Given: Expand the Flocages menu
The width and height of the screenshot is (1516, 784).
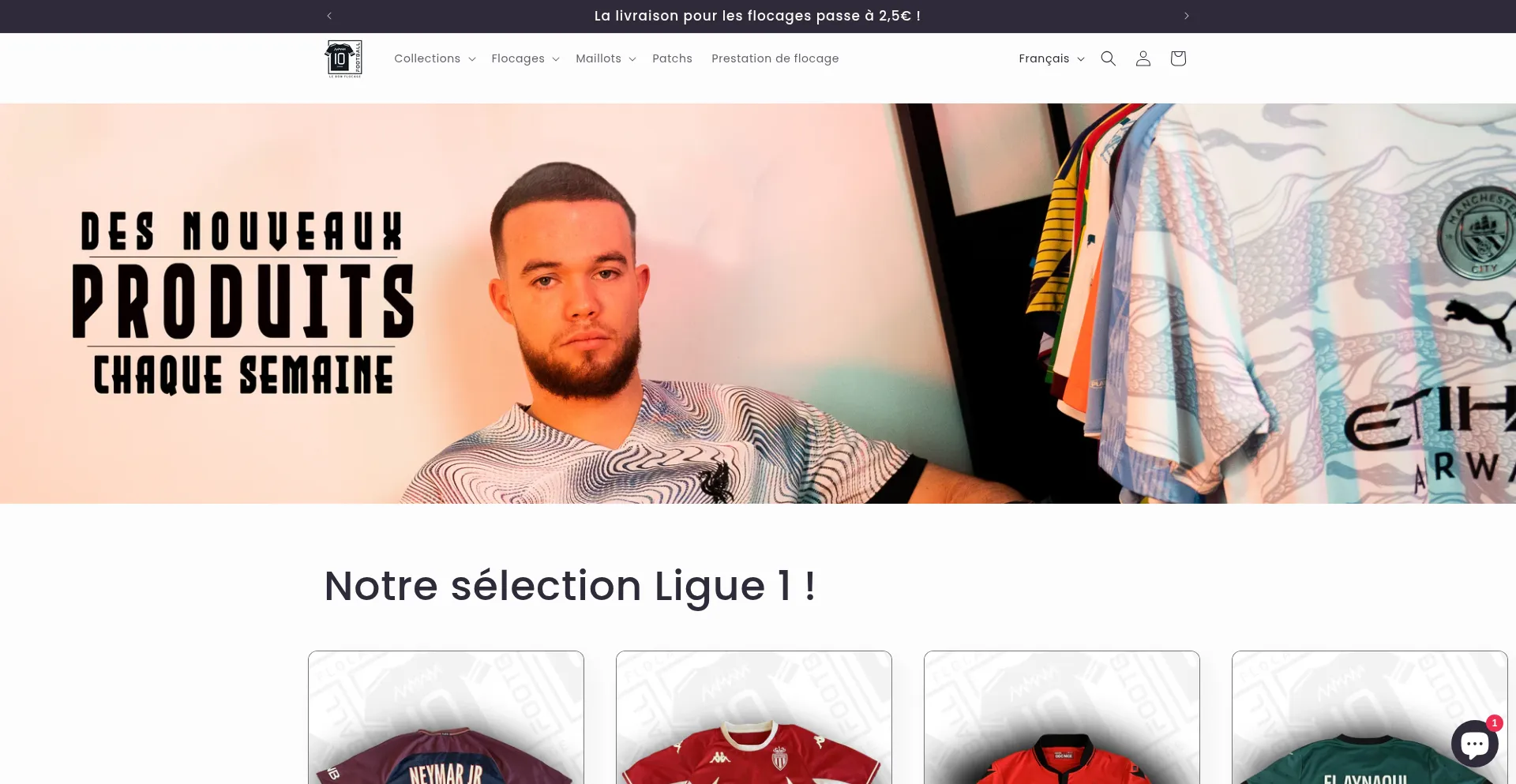Looking at the screenshot, I should [x=525, y=58].
